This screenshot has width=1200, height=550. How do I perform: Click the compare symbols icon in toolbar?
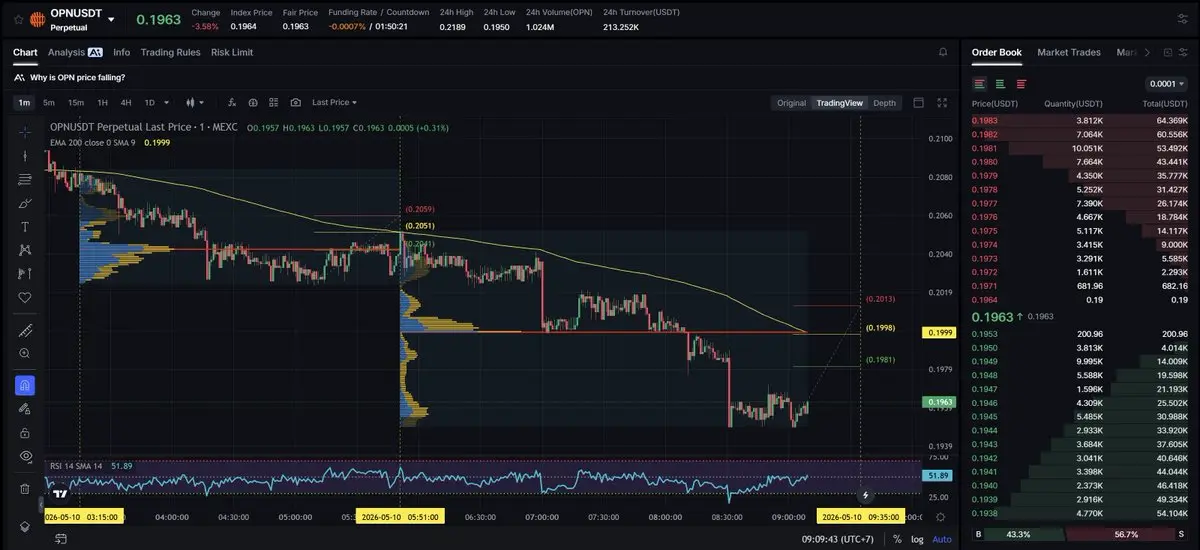[253, 102]
